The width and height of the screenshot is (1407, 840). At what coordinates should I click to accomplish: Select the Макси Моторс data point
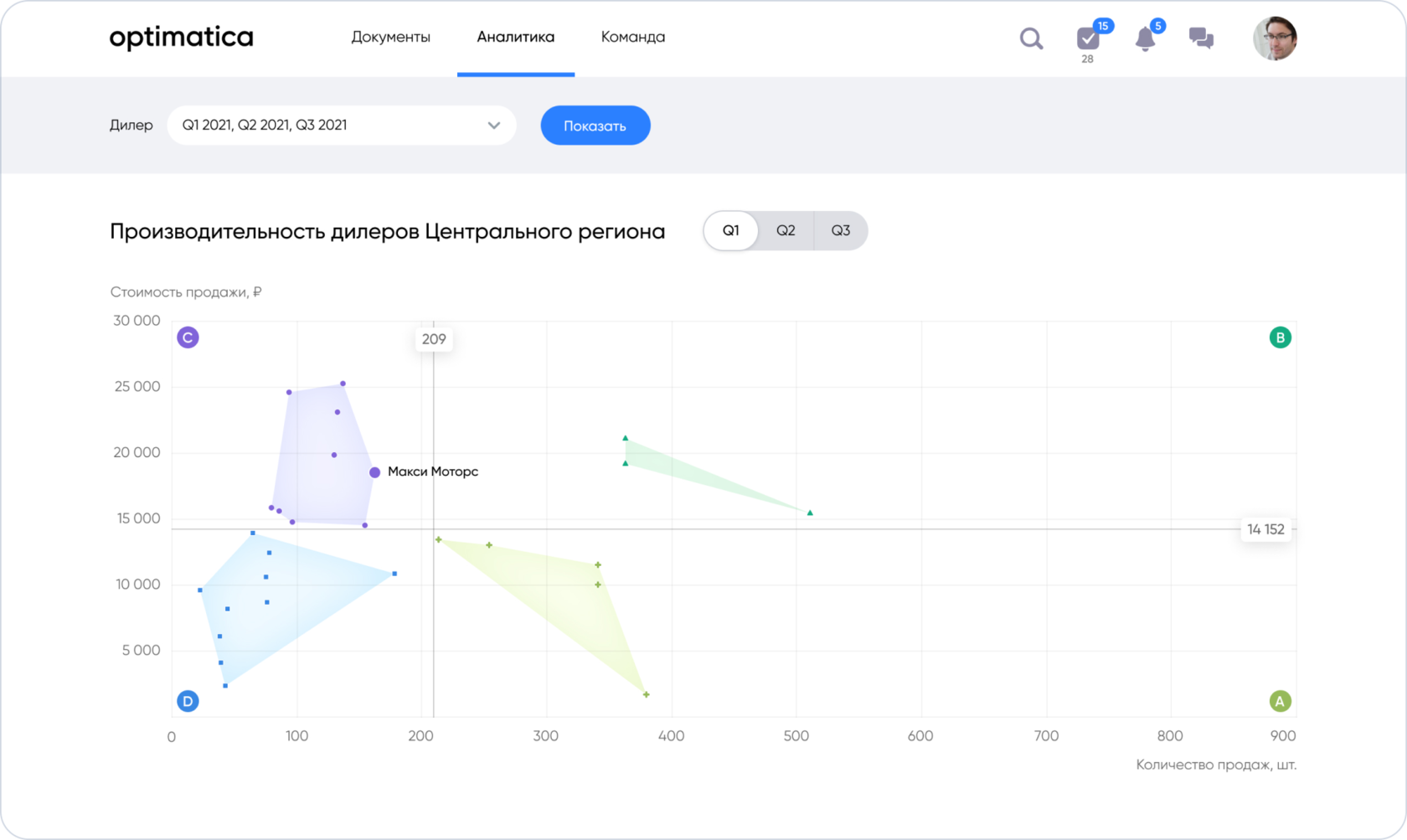tap(375, 472)
